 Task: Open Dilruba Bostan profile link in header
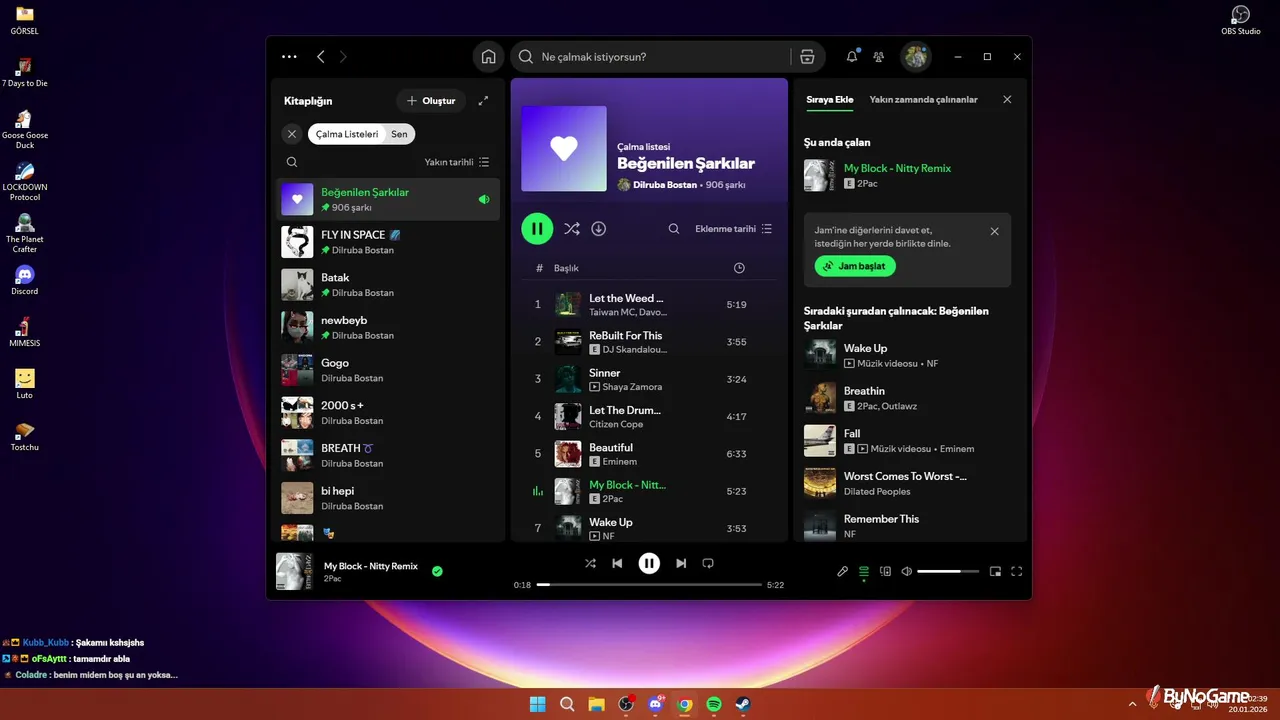[665, 185]
